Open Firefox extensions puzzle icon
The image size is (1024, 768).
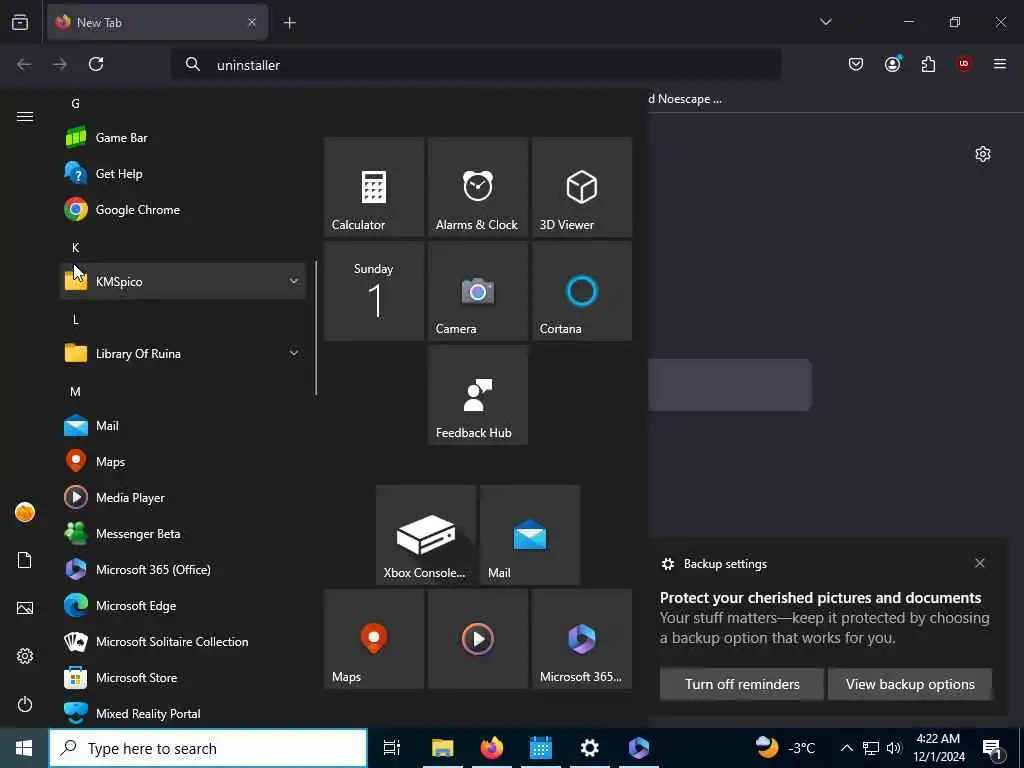pyautogui.click(x=928, y=64)
